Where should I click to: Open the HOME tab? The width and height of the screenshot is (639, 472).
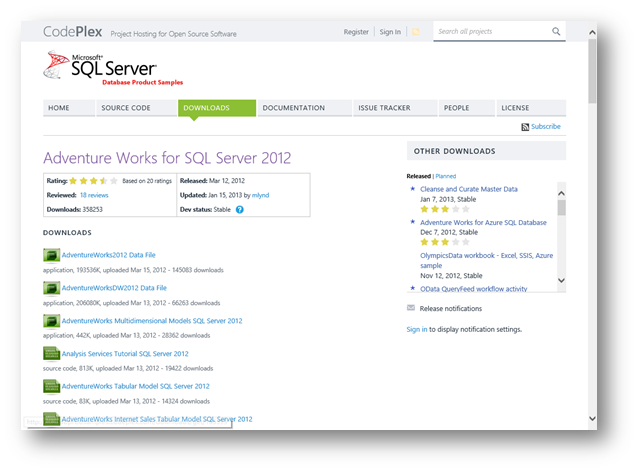point(69,108)
